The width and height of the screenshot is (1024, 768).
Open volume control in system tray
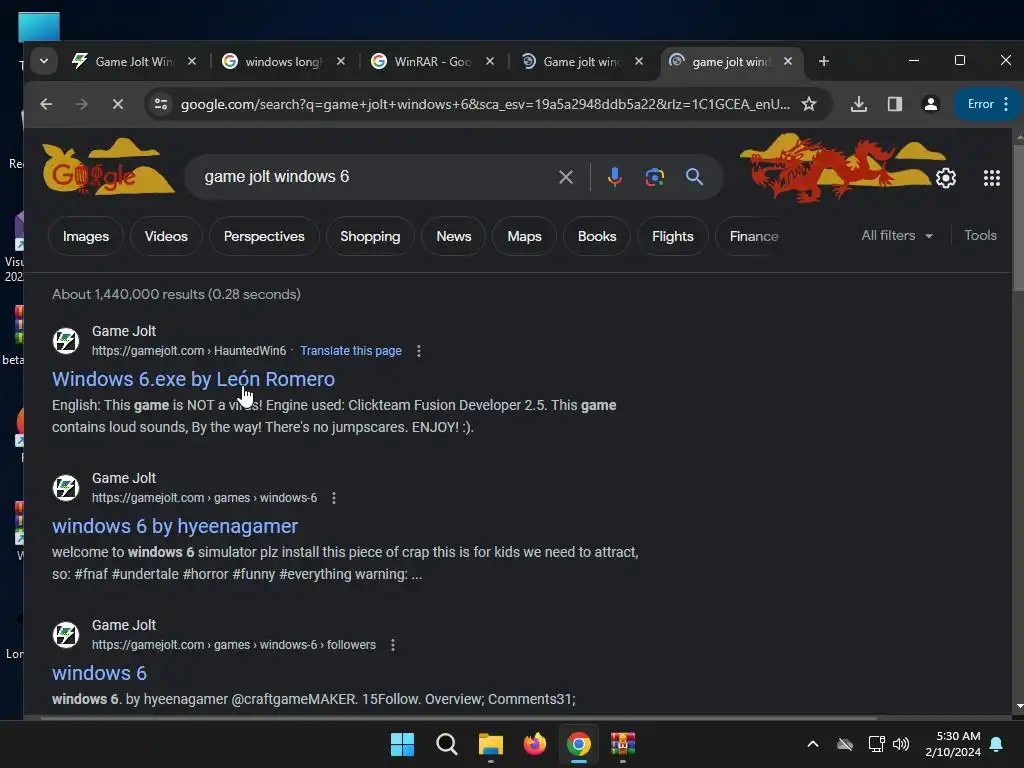[901, 744]
